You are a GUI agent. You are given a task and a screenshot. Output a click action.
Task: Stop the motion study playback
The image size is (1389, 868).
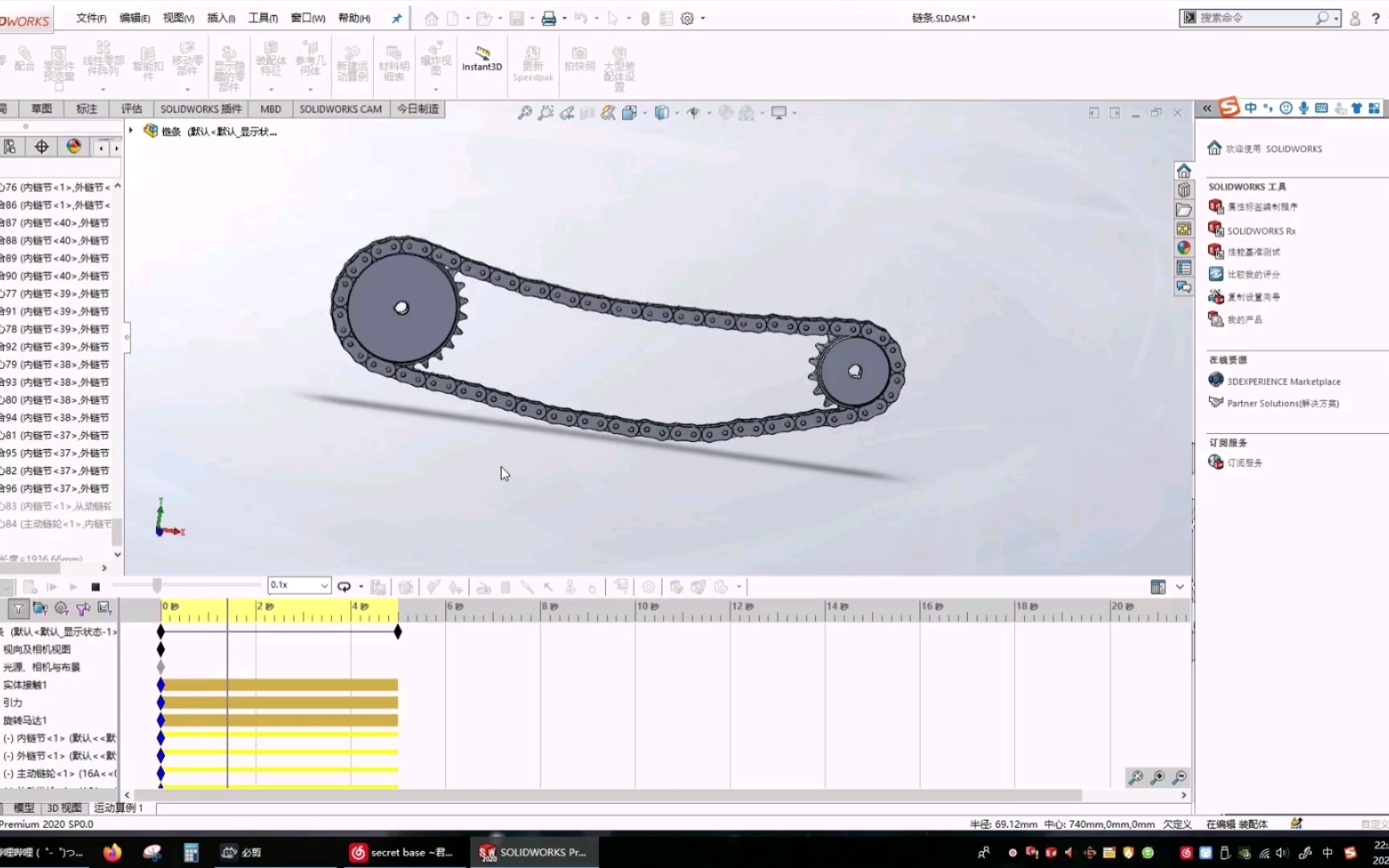96,587
